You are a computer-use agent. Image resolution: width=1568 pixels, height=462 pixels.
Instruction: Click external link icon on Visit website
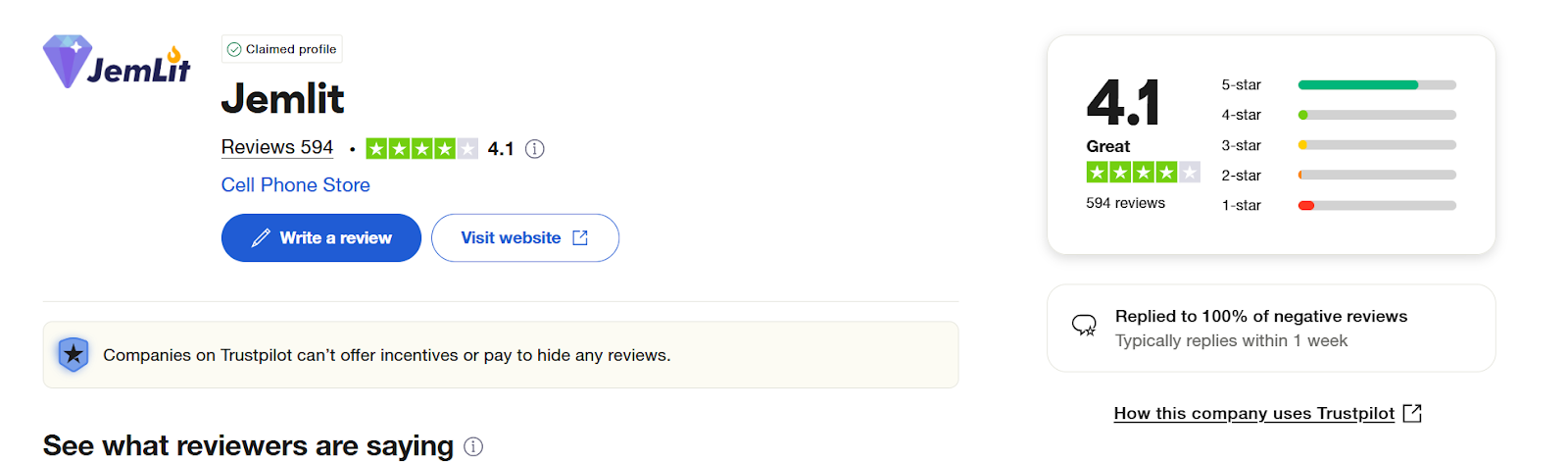point(580,238)
